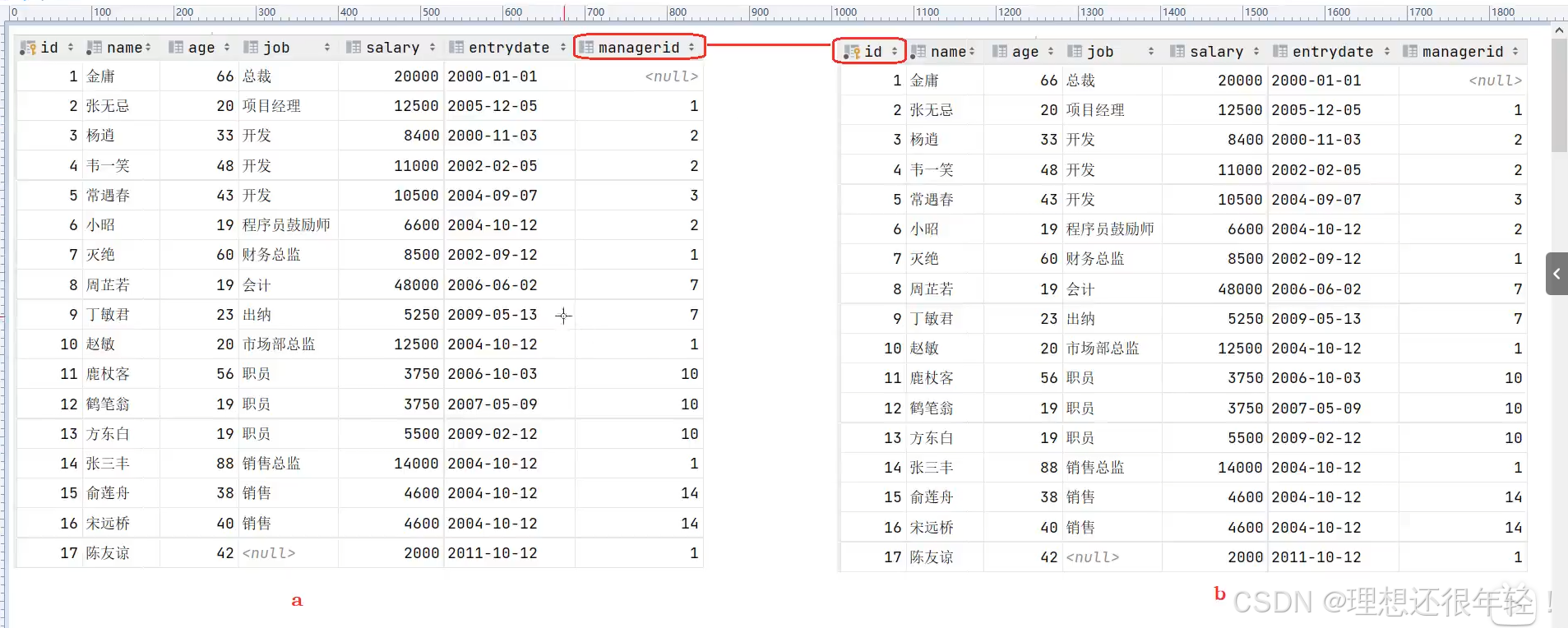Viewport: 1568px width, 628px height.
Task: Select entrydate 2007-05-09 in the right table
Action: pyautogui.click(x=1316, y=409)
